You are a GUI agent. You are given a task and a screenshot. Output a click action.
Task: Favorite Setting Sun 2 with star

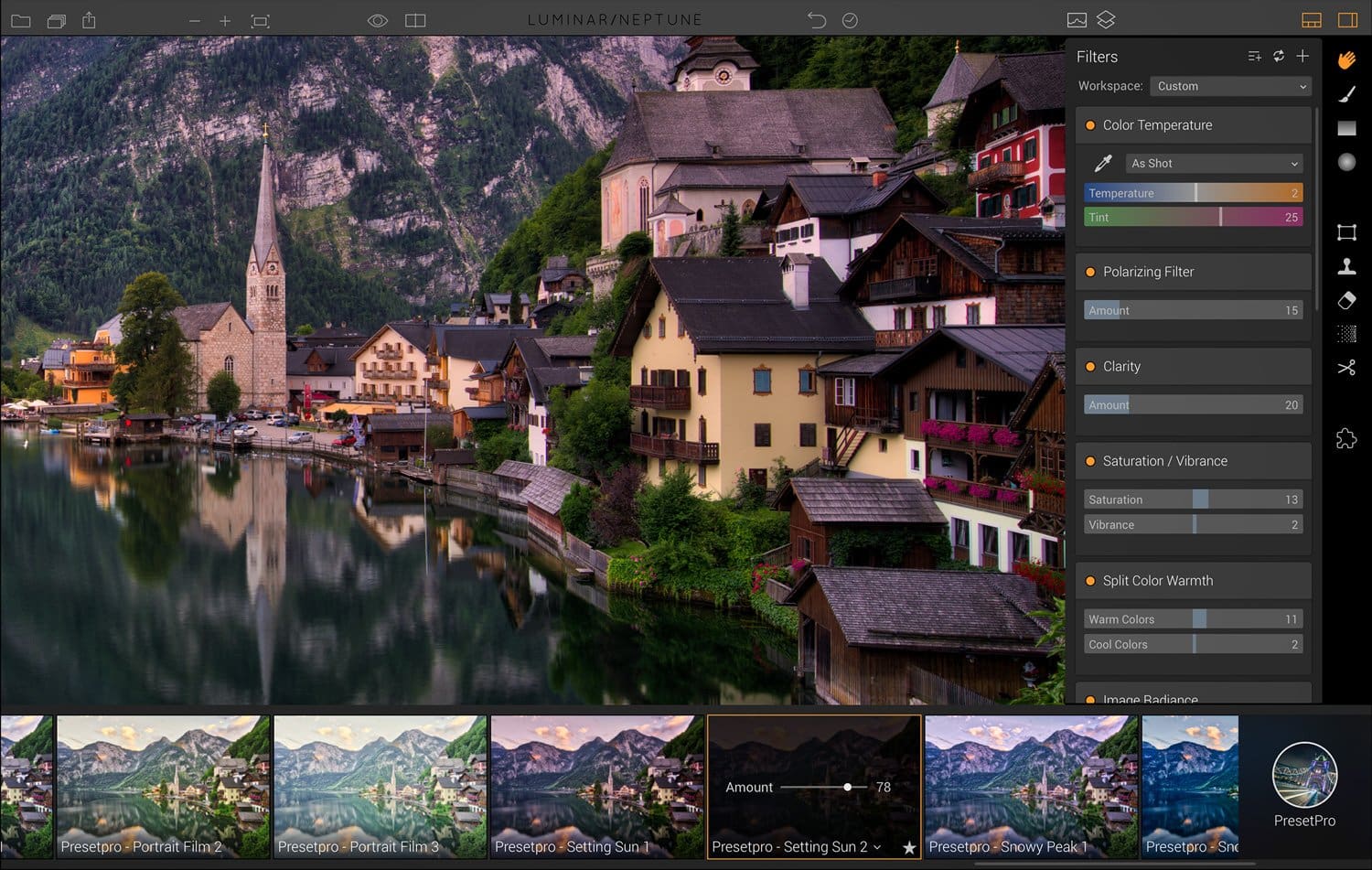pos(909,848)
